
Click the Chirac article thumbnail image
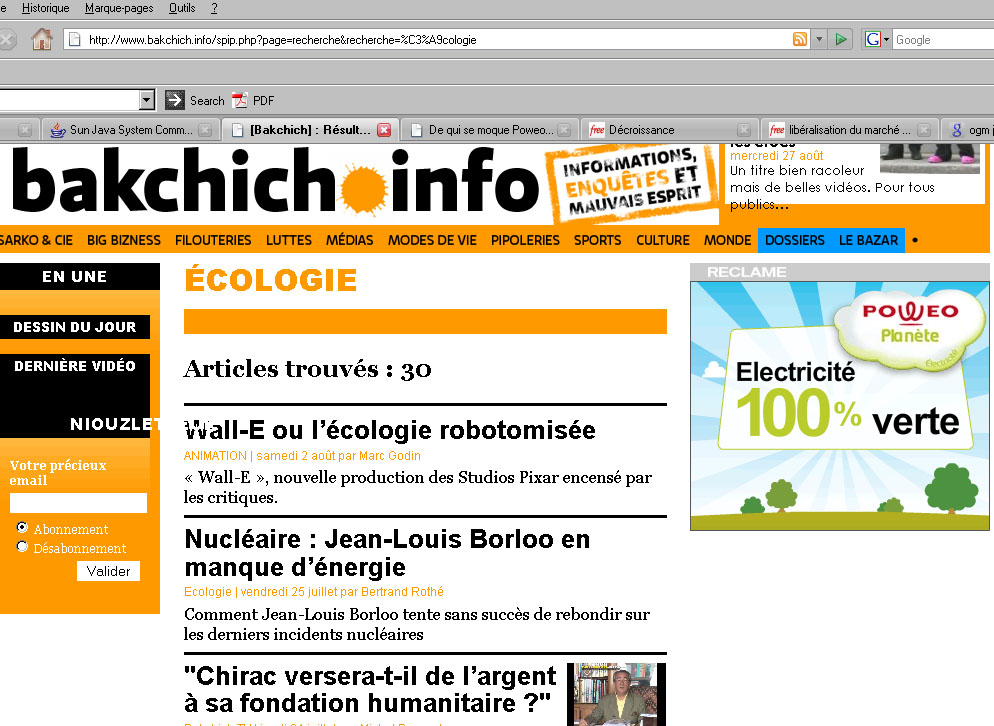[x=616, y=694]
